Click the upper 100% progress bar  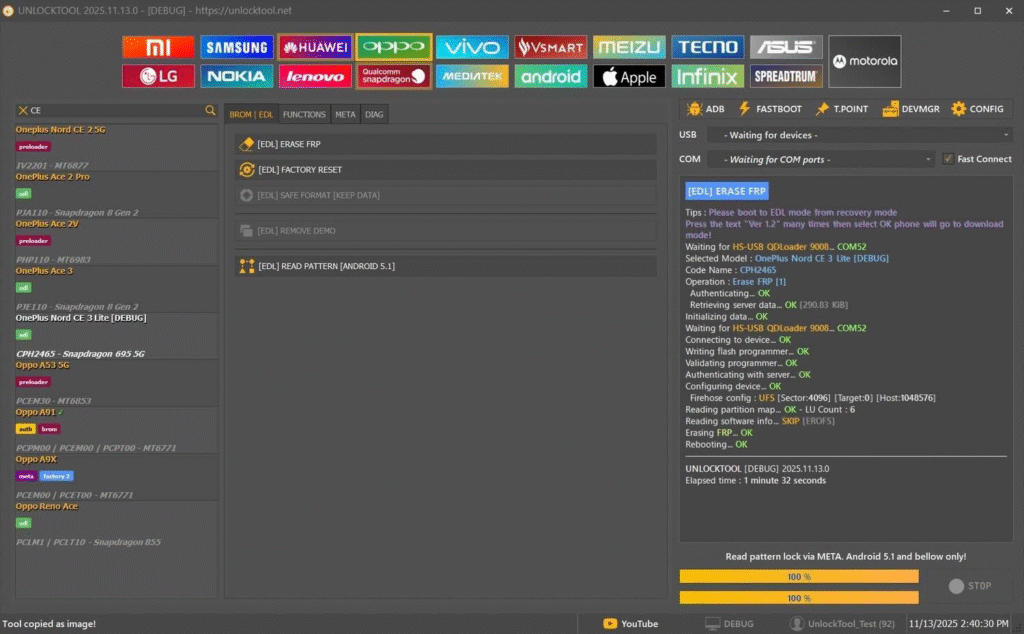tap(798, 577)
